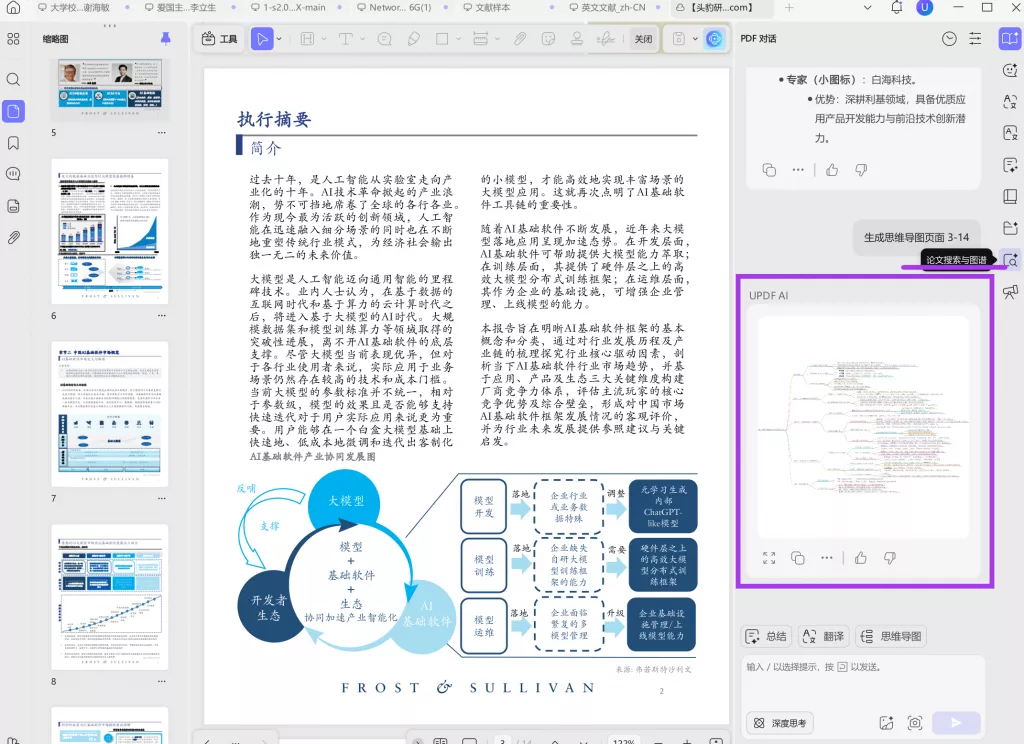Toggle the 深度思考 deep thinking mode

pos(780,722)
